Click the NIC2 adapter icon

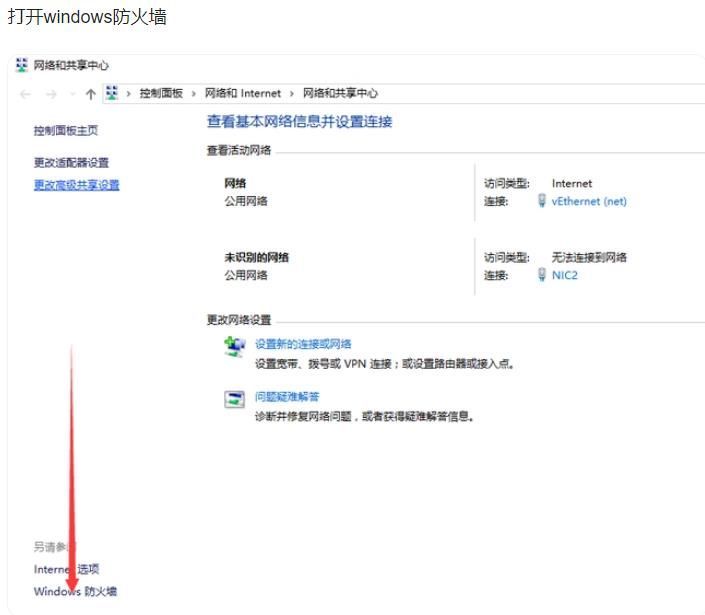coord(542,274)
